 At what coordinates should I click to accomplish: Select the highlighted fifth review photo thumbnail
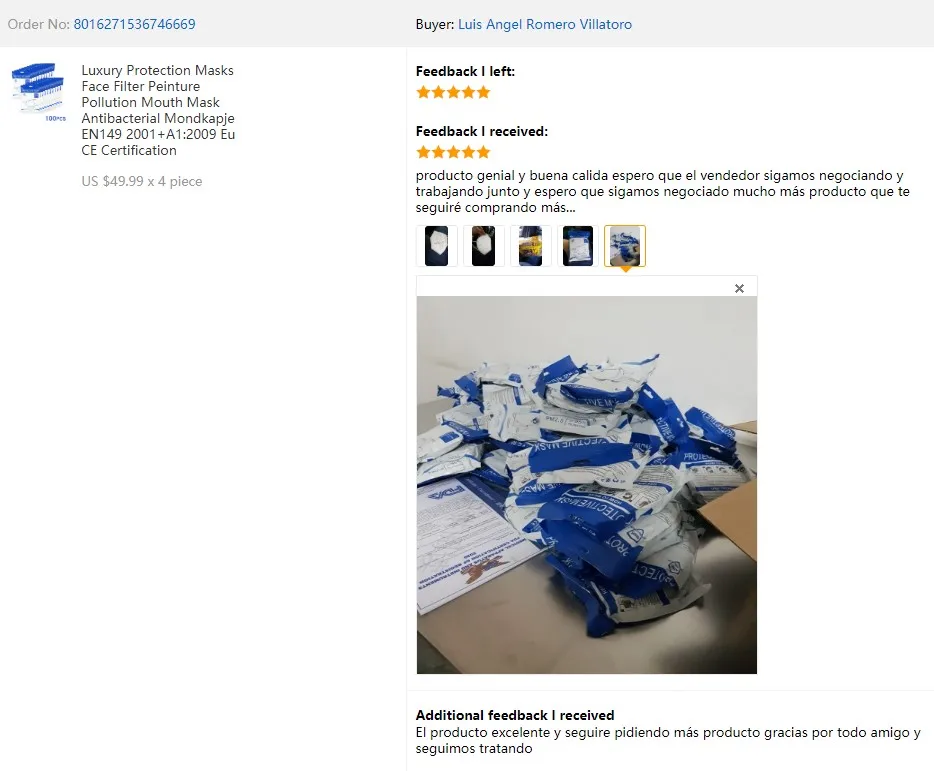coord(624,245)
